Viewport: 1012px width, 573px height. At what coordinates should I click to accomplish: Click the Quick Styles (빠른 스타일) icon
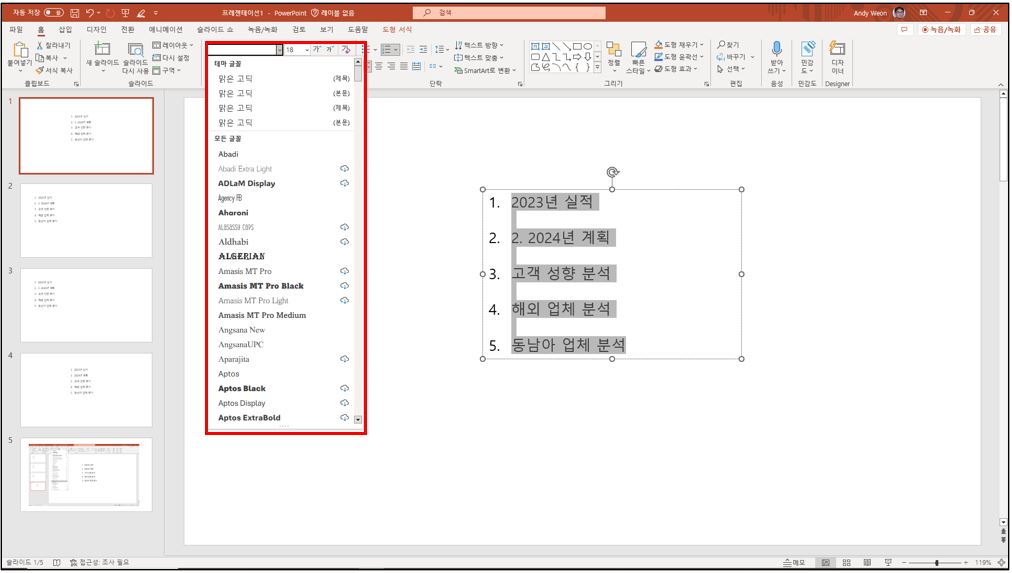638,50
